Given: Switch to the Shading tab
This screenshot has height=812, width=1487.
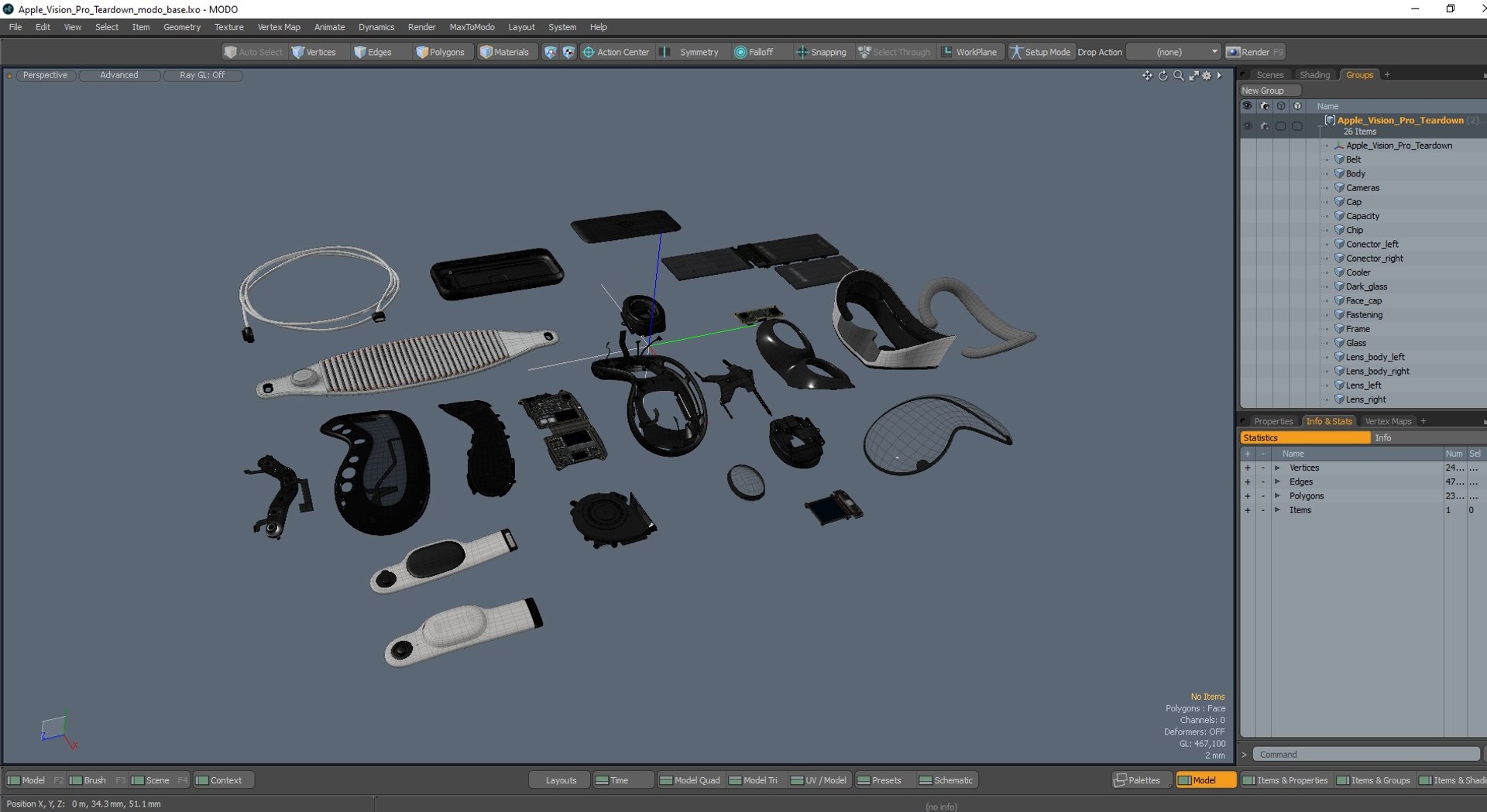Looking at the screenshot, I should click(1314, 75).
